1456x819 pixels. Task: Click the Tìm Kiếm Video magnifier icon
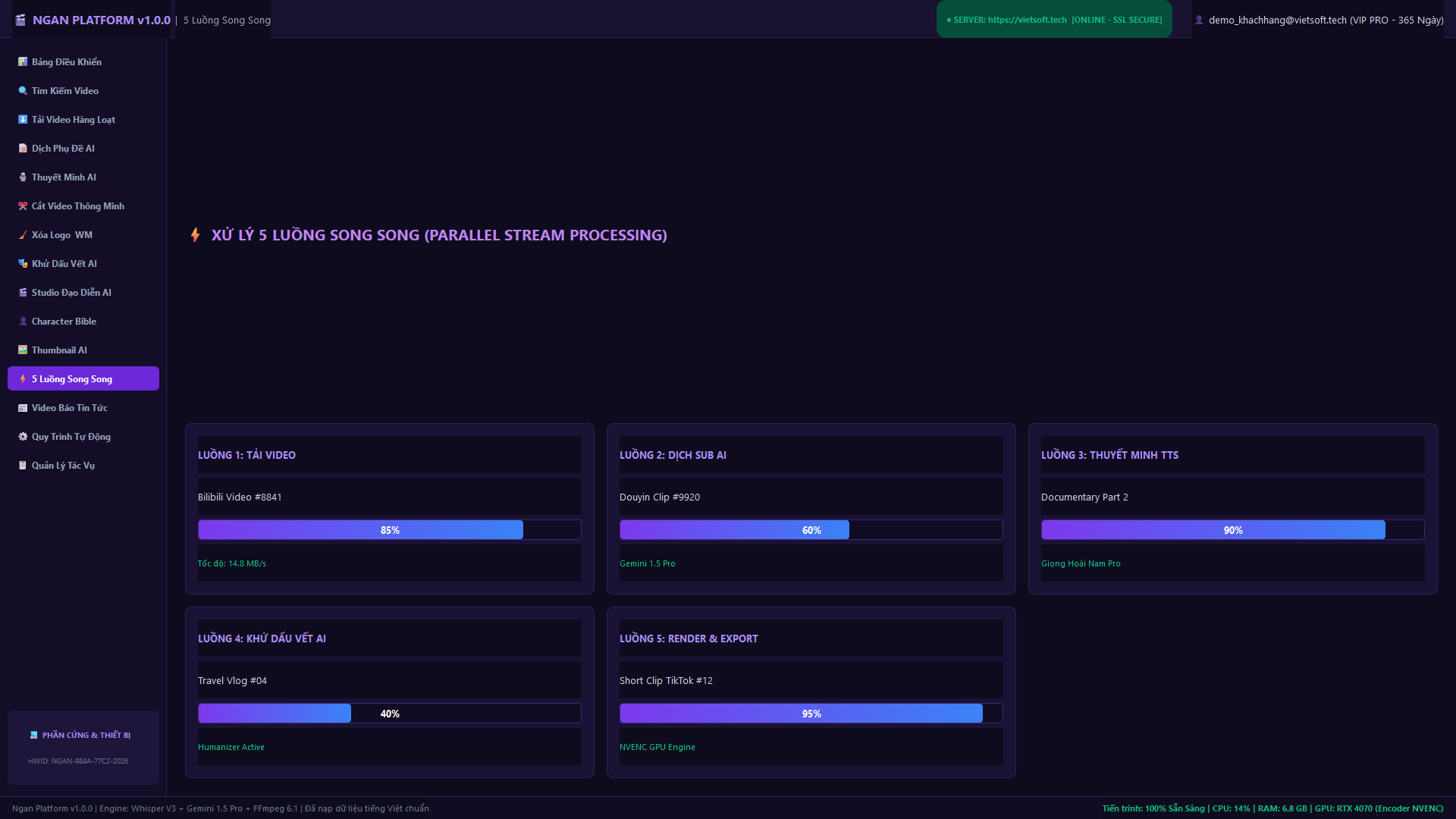click(x=23, y=91)
